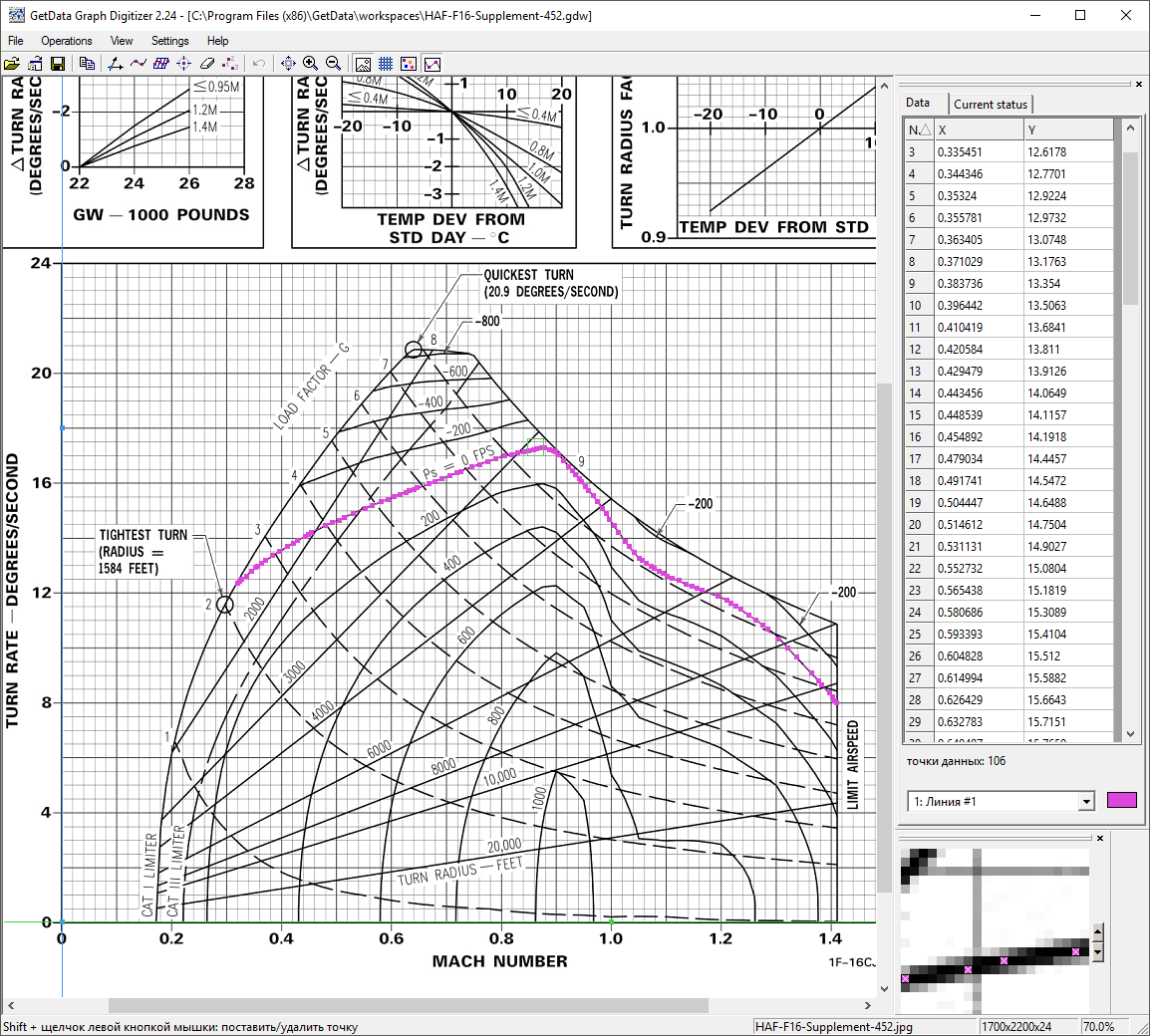The image size is (1150, 1036).
Task: Activate the Auto Trace Lines tool
Action: point(138,64)
